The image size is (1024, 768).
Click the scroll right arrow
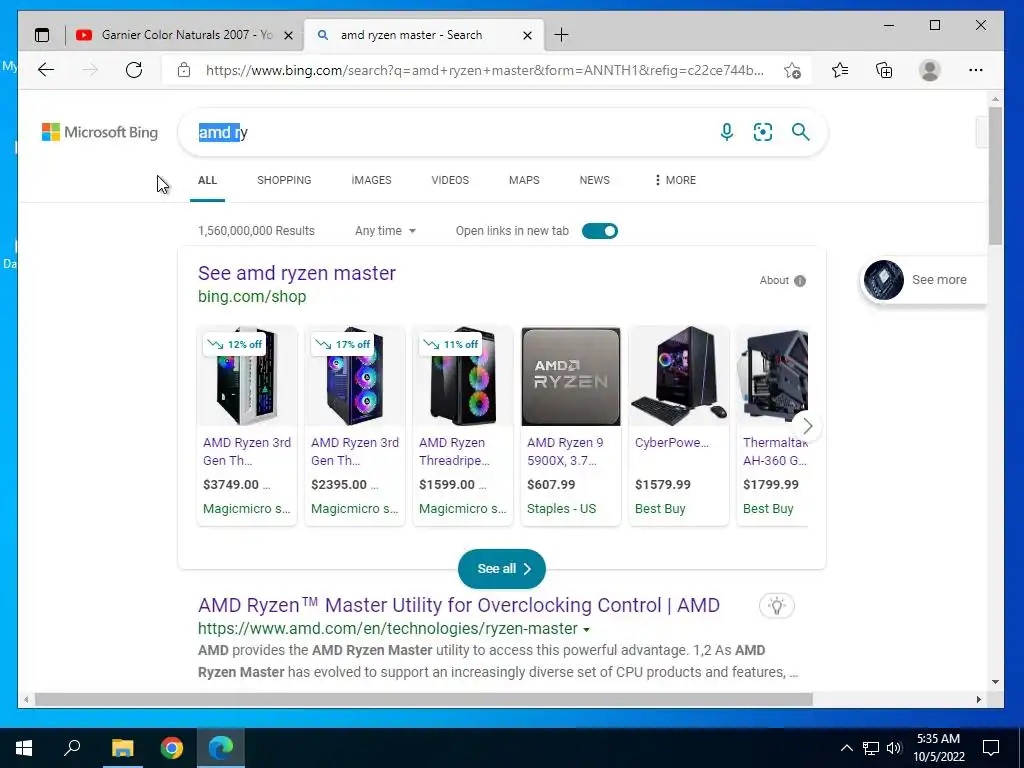point(978,699)
